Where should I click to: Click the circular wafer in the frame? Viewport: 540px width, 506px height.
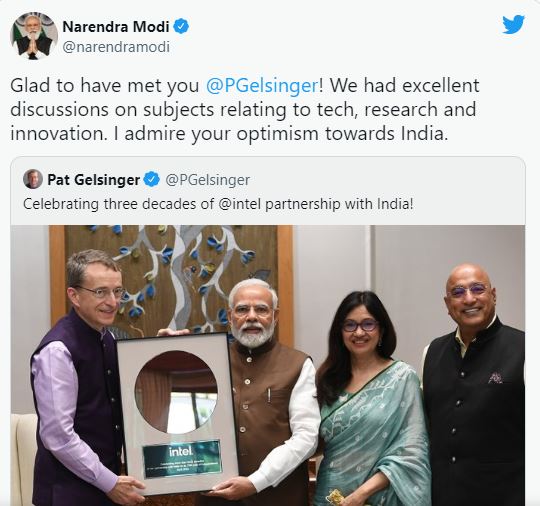coord(176,392)
